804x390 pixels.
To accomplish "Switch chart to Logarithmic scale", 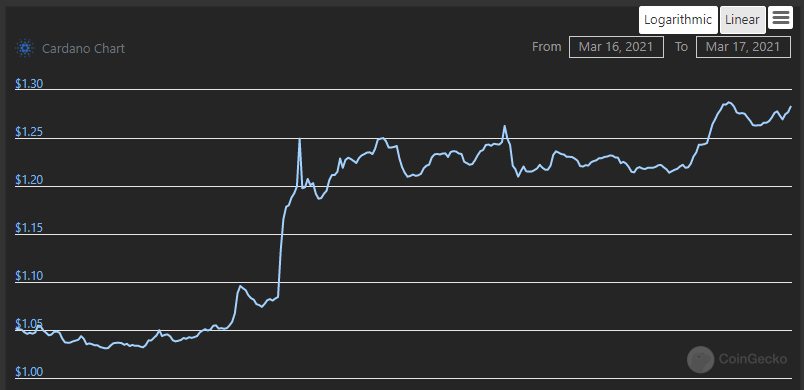I will [x=678, y=20].
